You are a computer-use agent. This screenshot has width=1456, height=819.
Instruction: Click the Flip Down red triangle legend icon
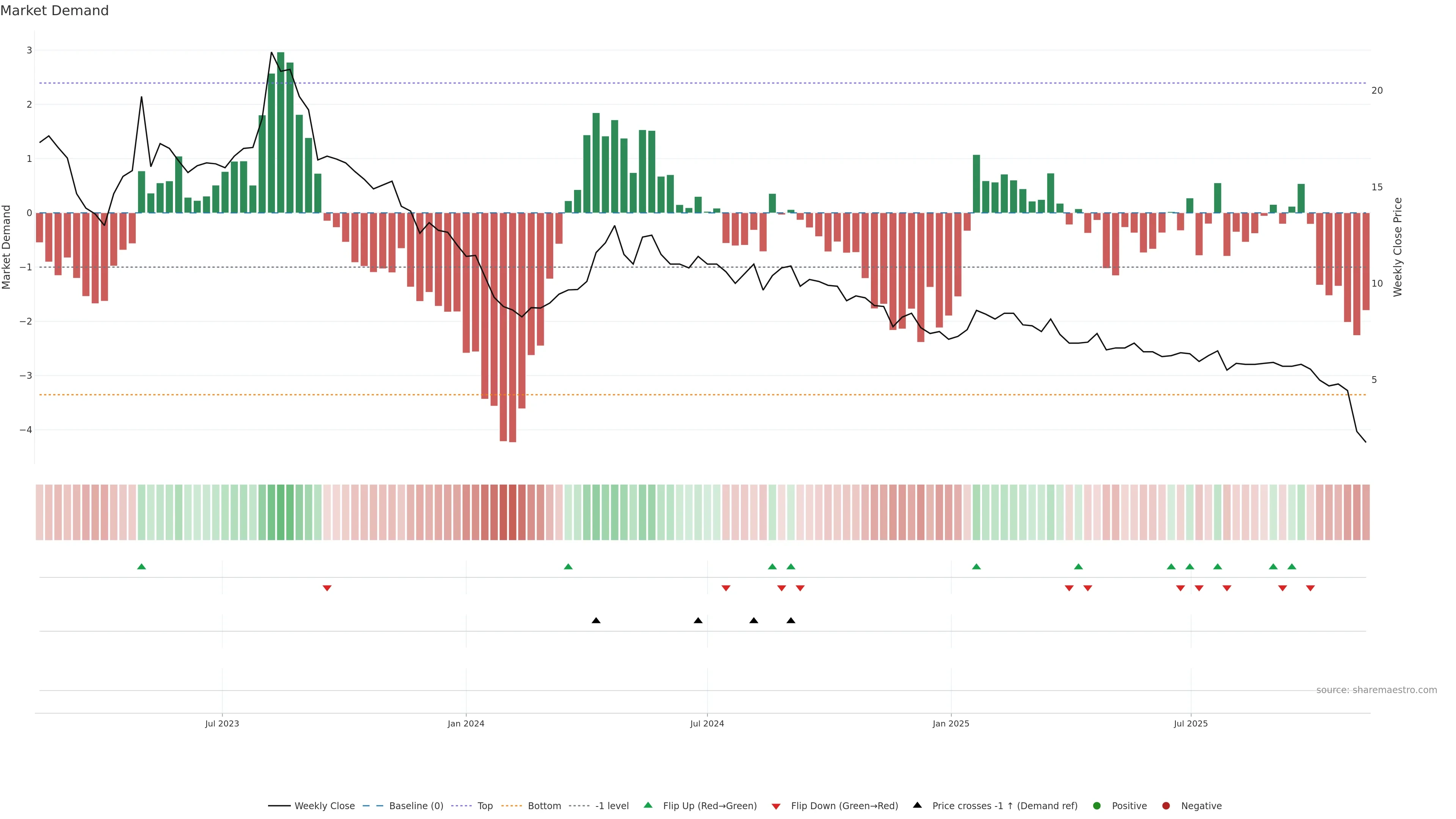(x=775, y=806)
